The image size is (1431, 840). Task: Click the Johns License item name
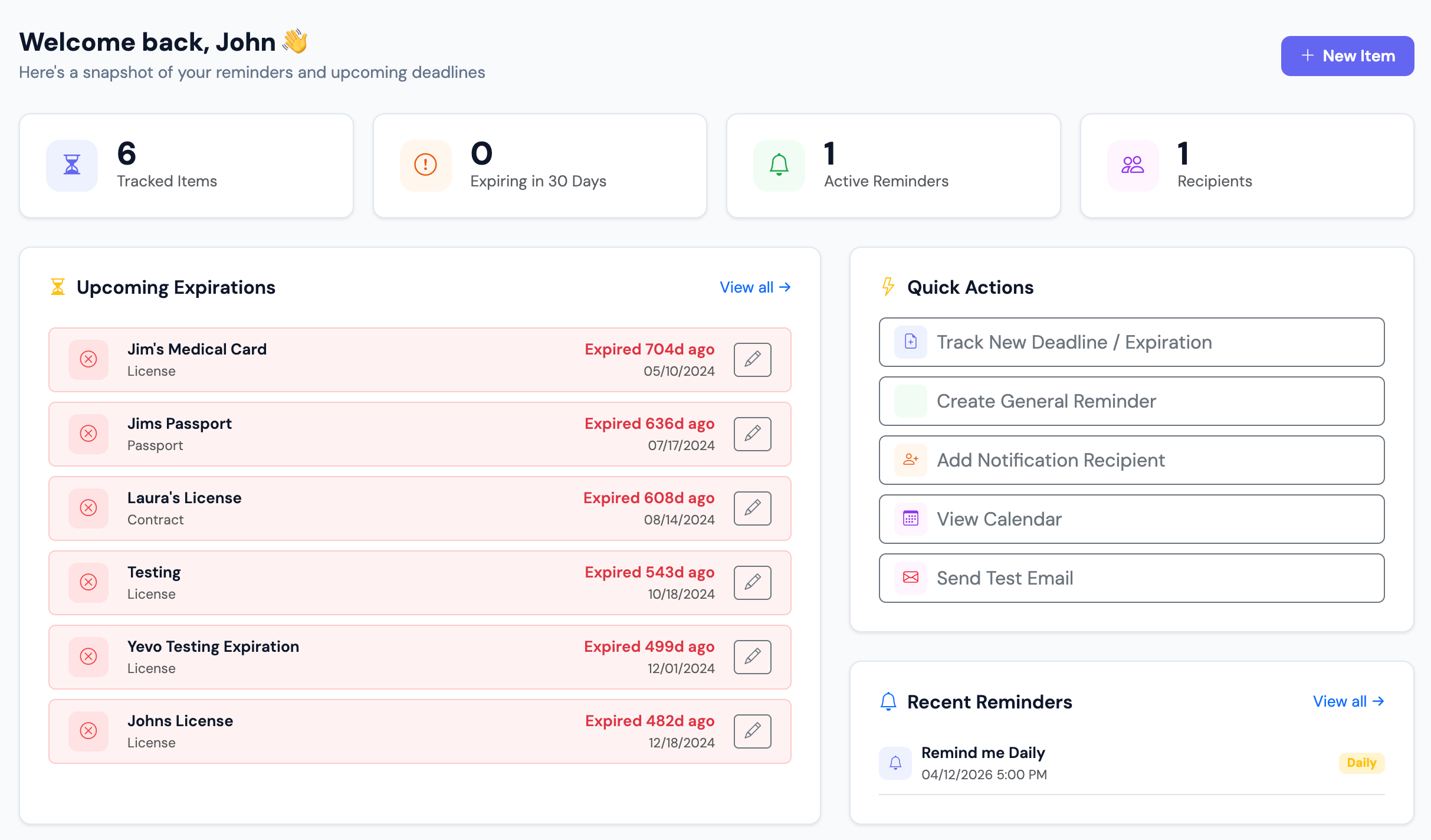[x=180, y=721]
